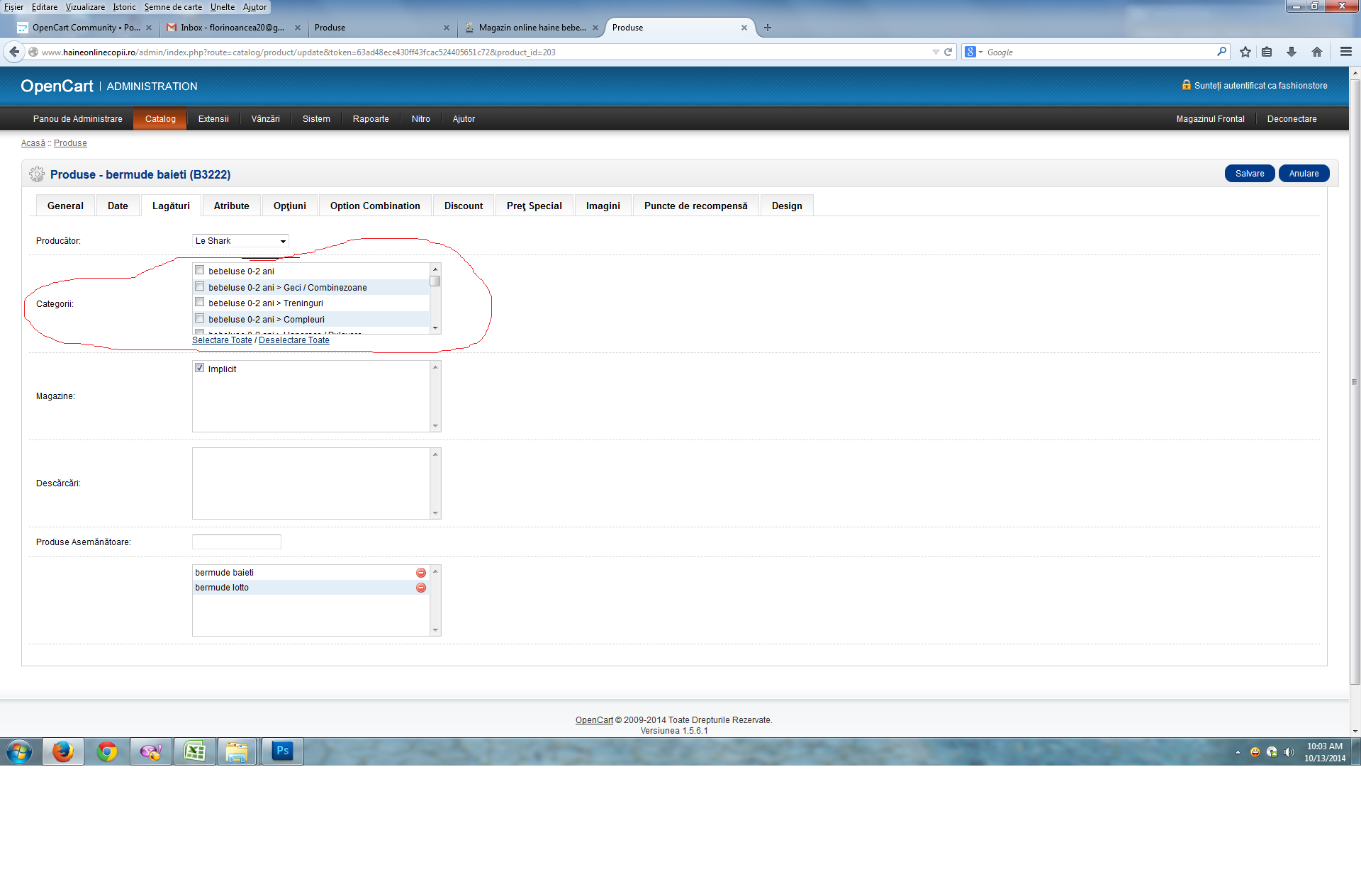
Task: Switch to the Discount tab
Action: pos(464,206)
